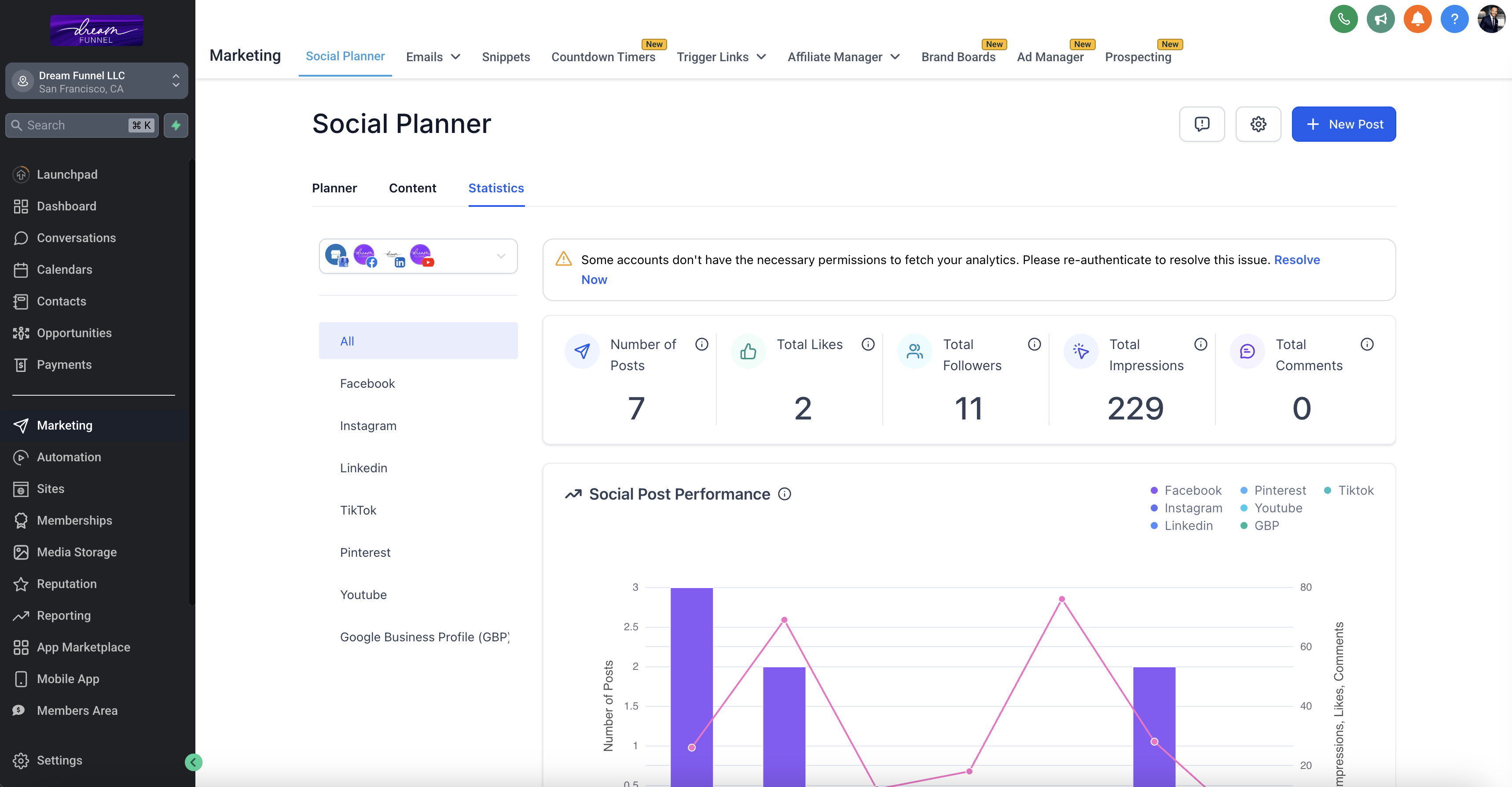Select the Statistics tab

pyautogui.click(x=496, y=188)
